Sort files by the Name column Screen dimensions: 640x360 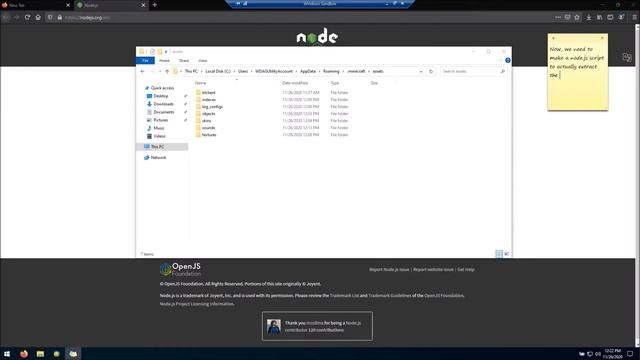(200, 83)
